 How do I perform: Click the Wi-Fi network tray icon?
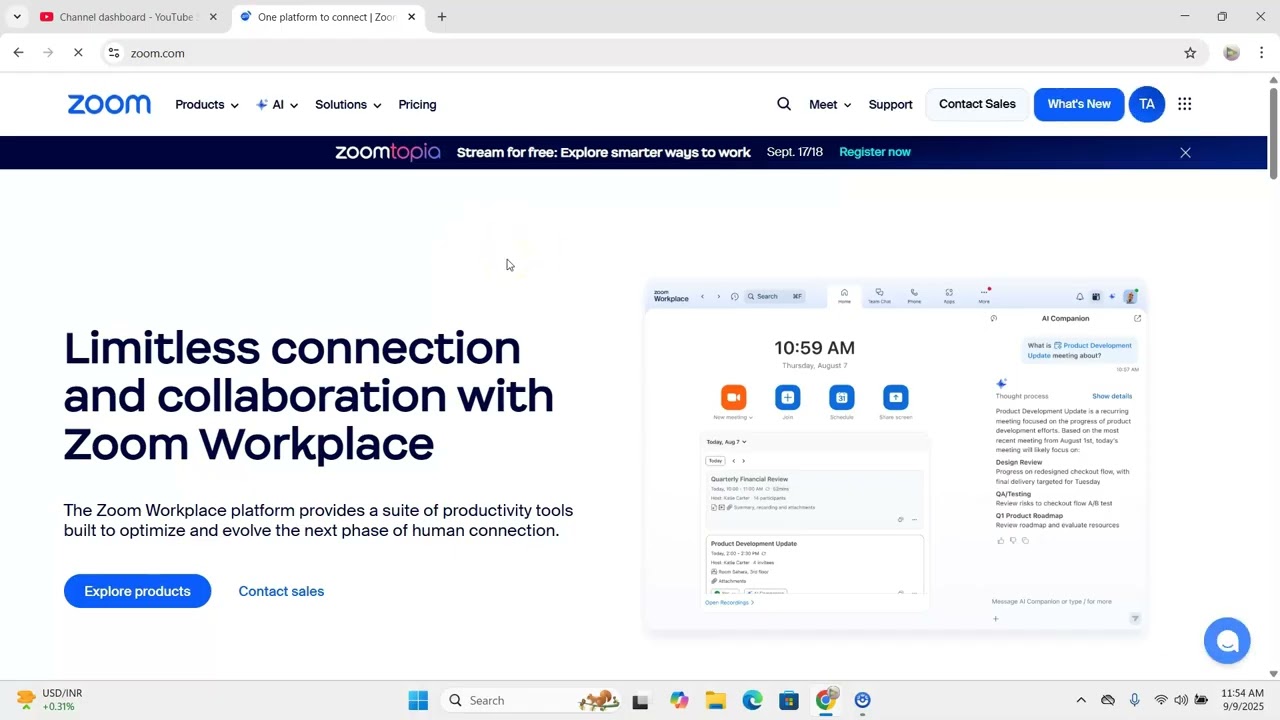[x=1160, y=700]
